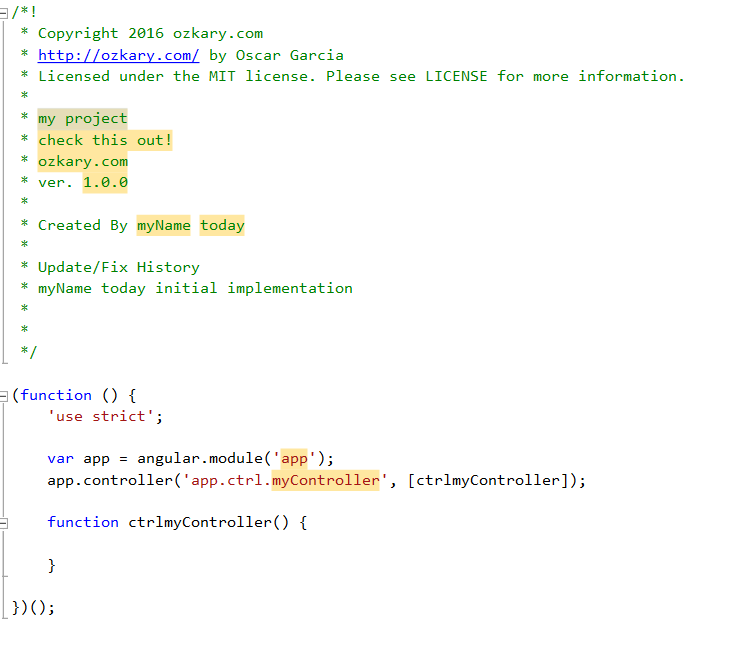The width and height of the screenshot is (744, 648).
Task: Click the closing })(); line
Action: pos(33,607)
